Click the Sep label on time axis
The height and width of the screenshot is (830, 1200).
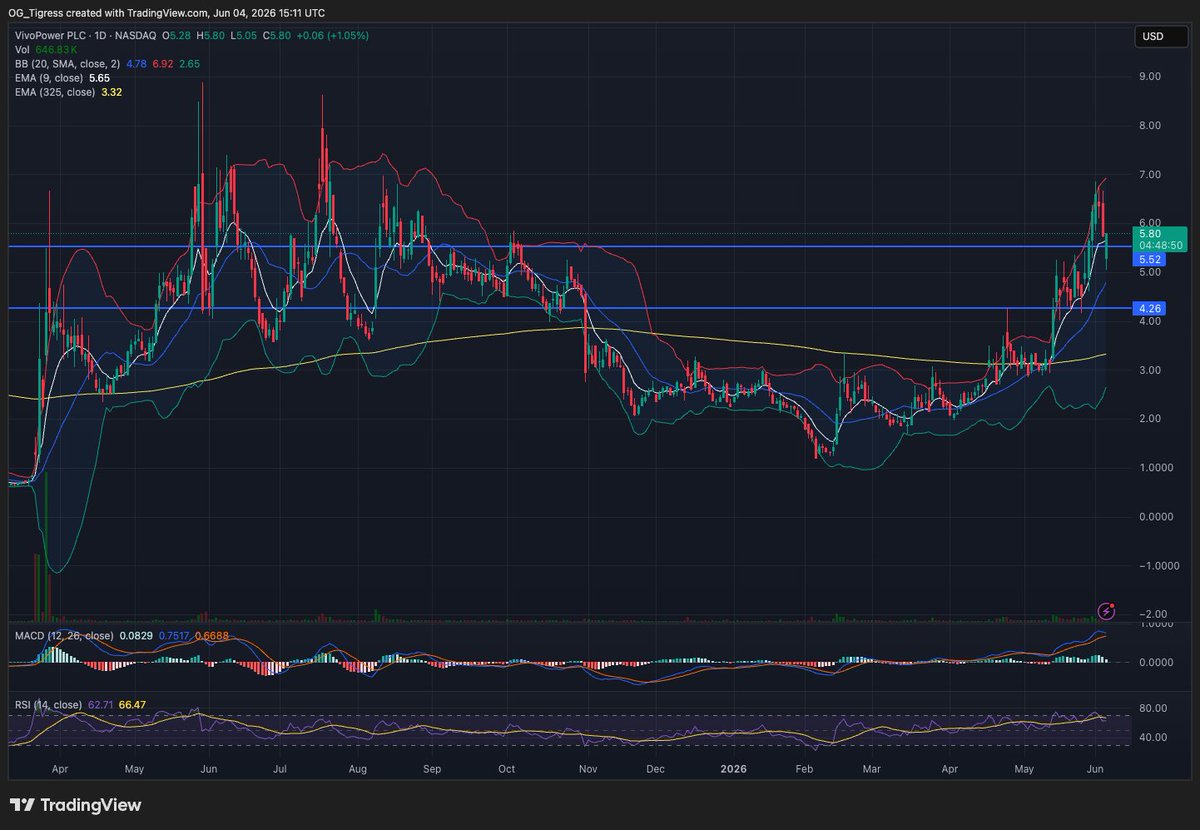[x=432, y=770]
